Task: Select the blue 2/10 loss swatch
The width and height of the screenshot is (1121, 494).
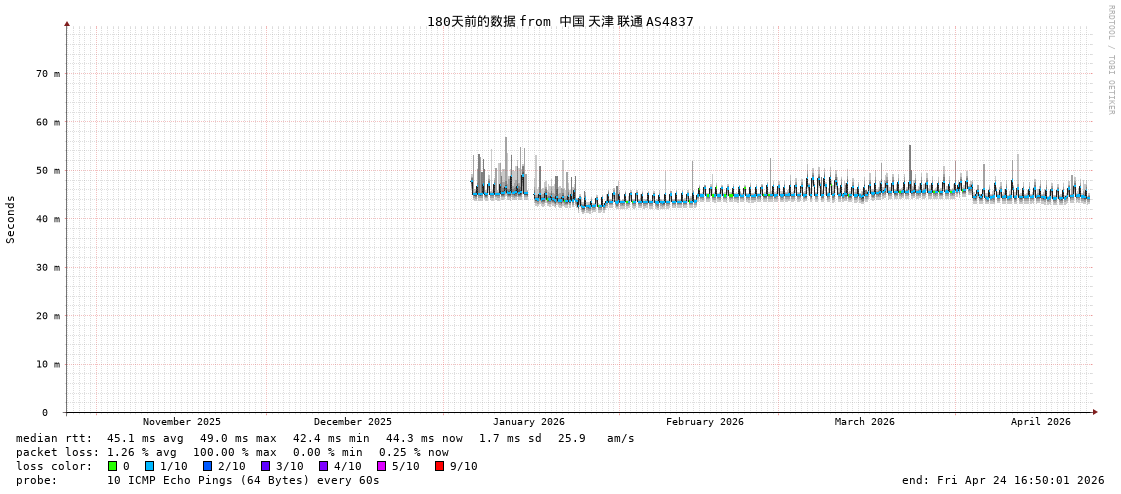Action: (x=208, y=466)
